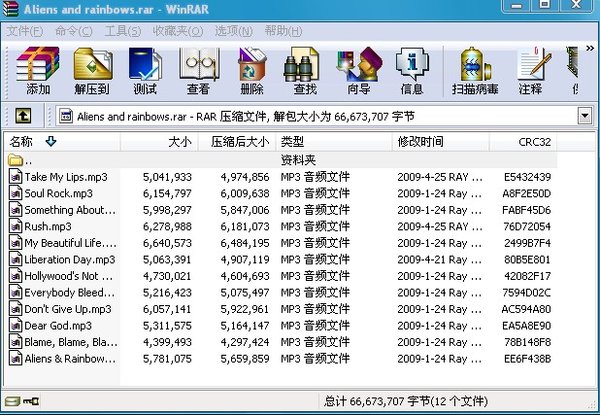Image resolution: width=600 pixels, height=415 pixels.
Task: Sort by the 大小 column header
Action: (159, 142)
